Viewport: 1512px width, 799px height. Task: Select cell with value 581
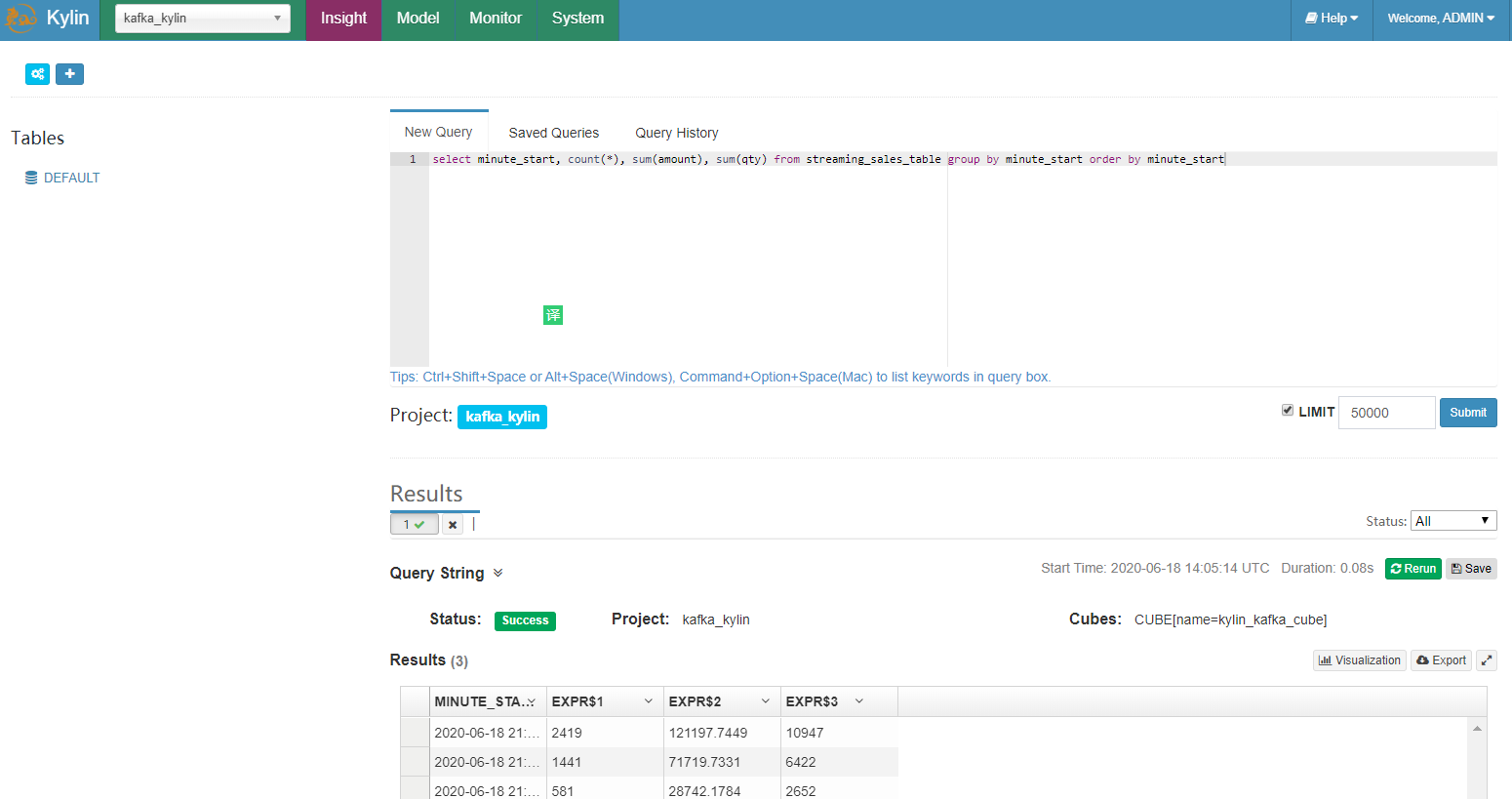coord(605,788)
